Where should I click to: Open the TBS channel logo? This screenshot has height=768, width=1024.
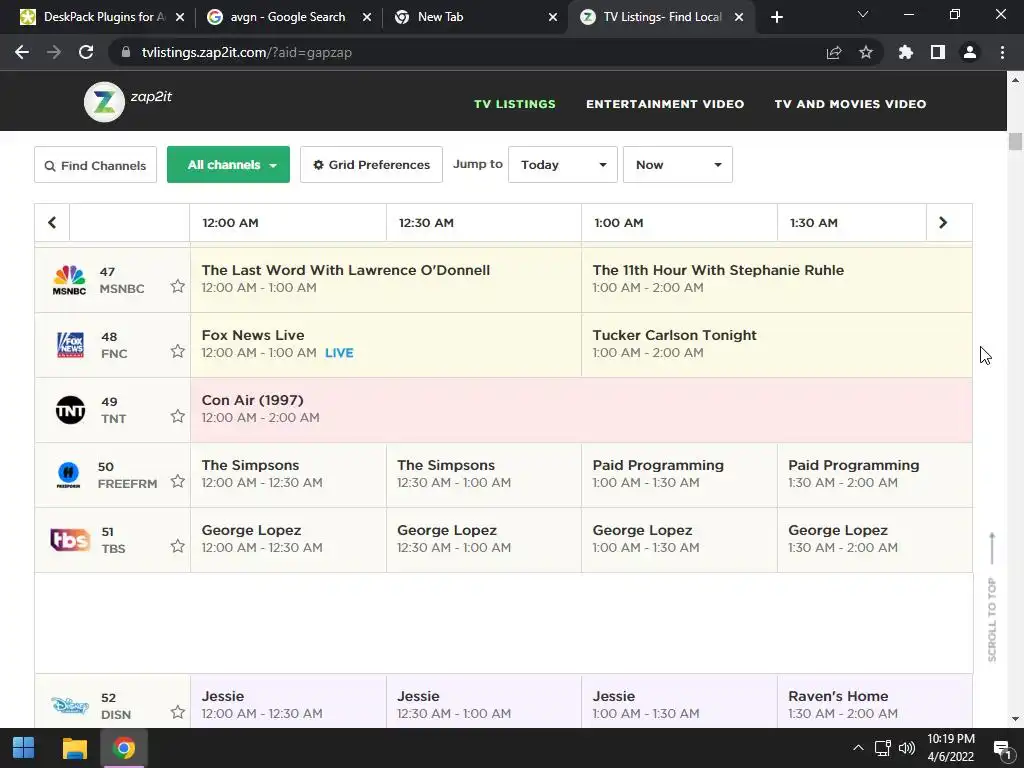(x=70, y=540)
